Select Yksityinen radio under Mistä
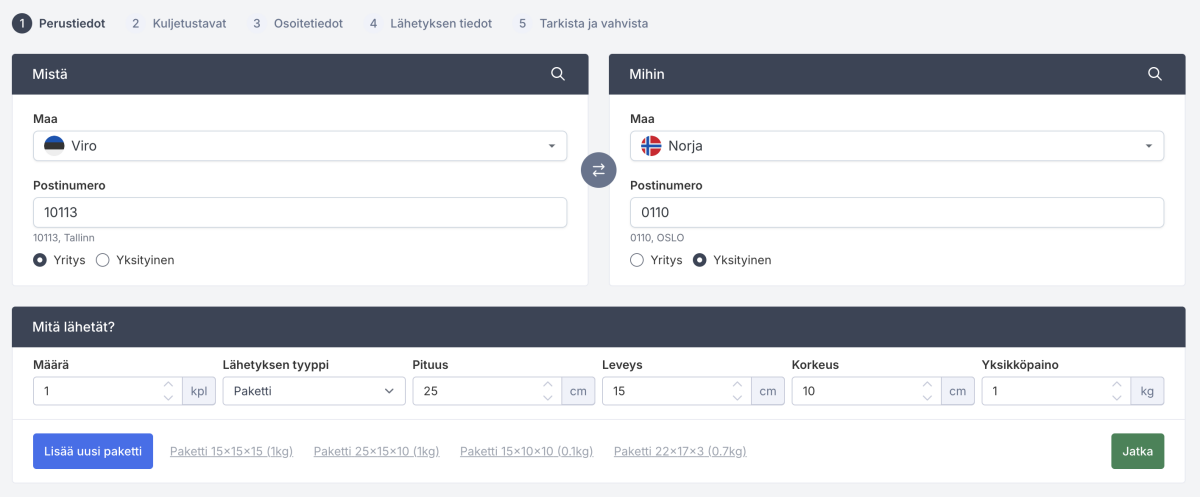 (x=102, y=260)
